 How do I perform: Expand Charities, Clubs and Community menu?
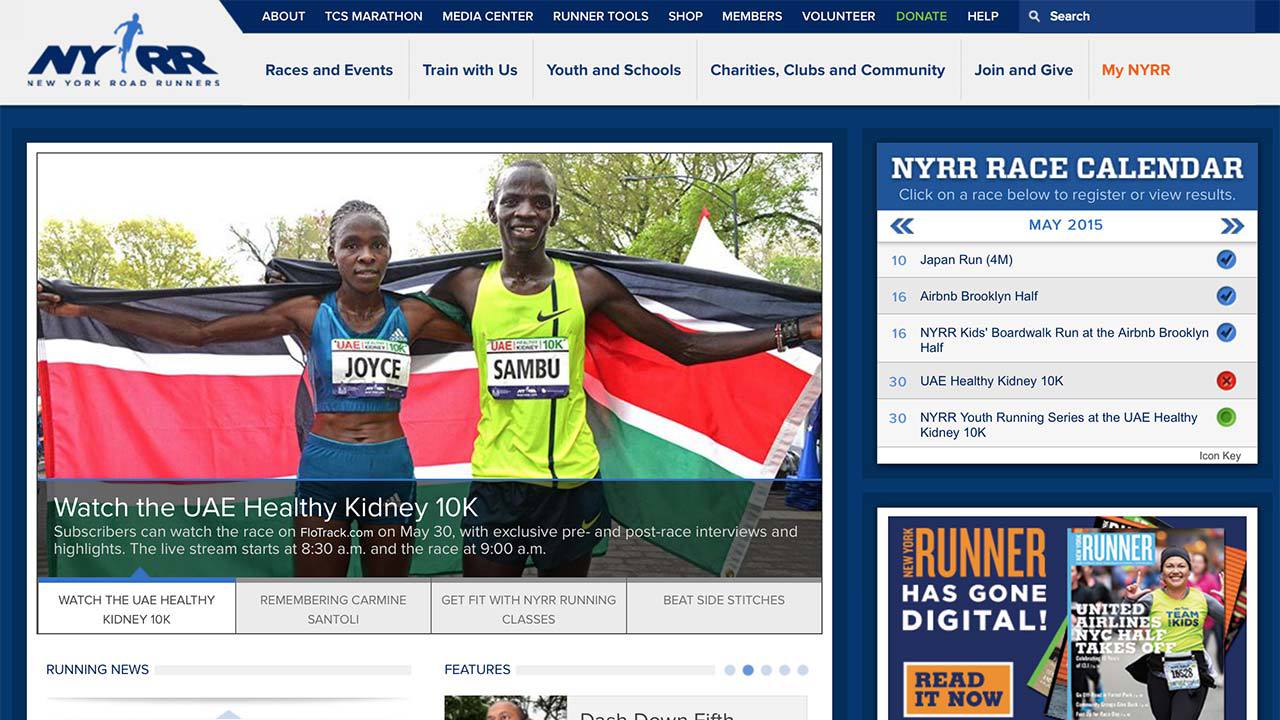[827, 70]
